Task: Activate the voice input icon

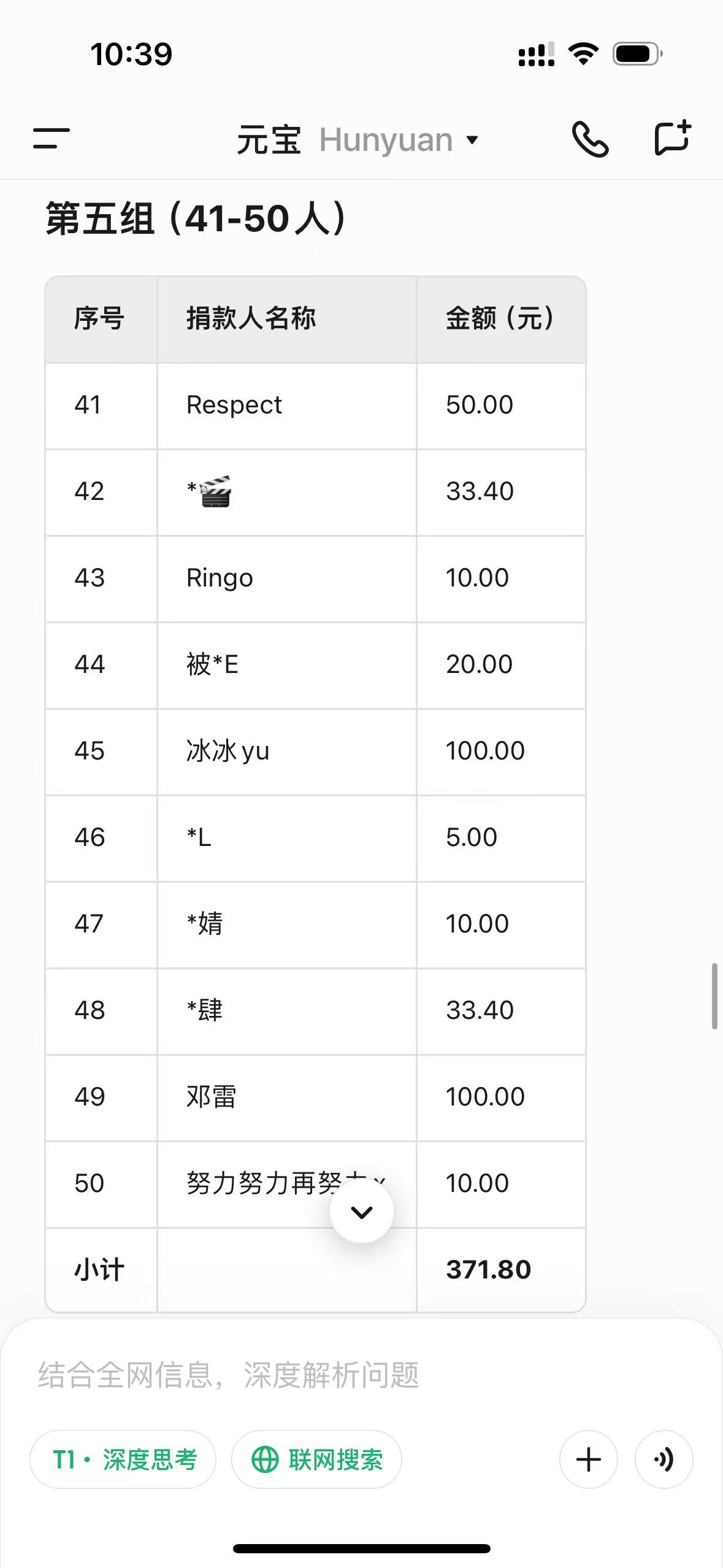Action: pyautogui.click(x=664, y=1459)
